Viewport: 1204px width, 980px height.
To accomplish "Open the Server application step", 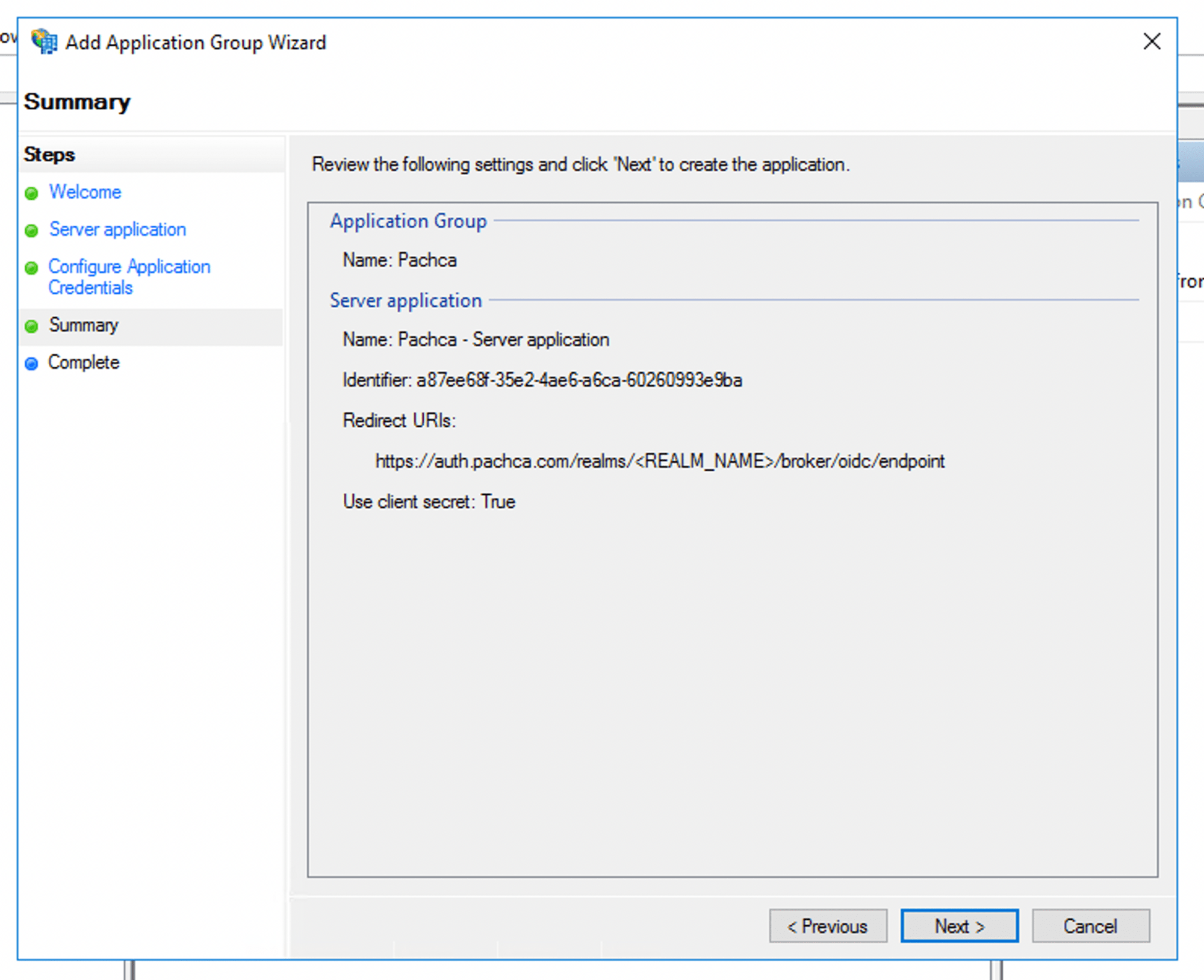I will coord(117,230).
